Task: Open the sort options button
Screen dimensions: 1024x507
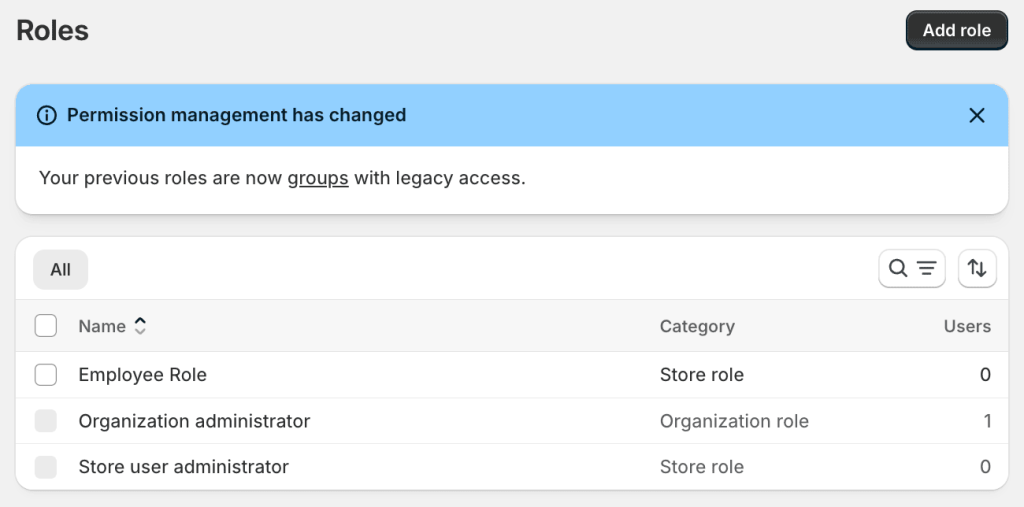Action: [x=977, y=268]
